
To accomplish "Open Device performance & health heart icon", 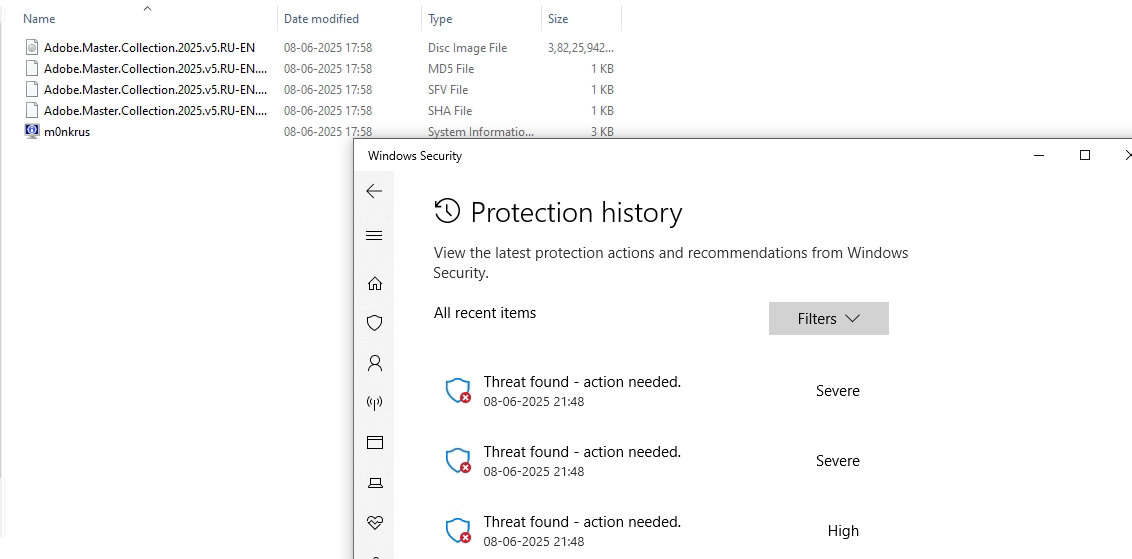I will [375, 522].
